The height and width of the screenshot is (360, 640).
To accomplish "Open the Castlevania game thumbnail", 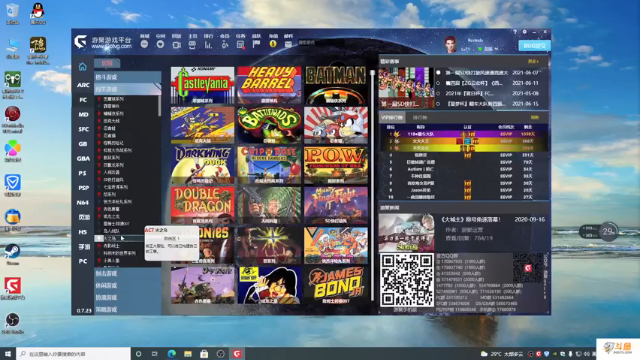I will pyautogui.click(x=202, y=85).
